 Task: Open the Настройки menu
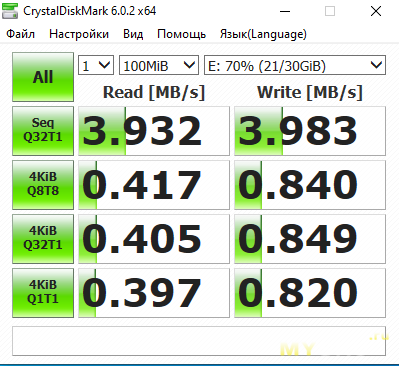[x=79, y=34]
